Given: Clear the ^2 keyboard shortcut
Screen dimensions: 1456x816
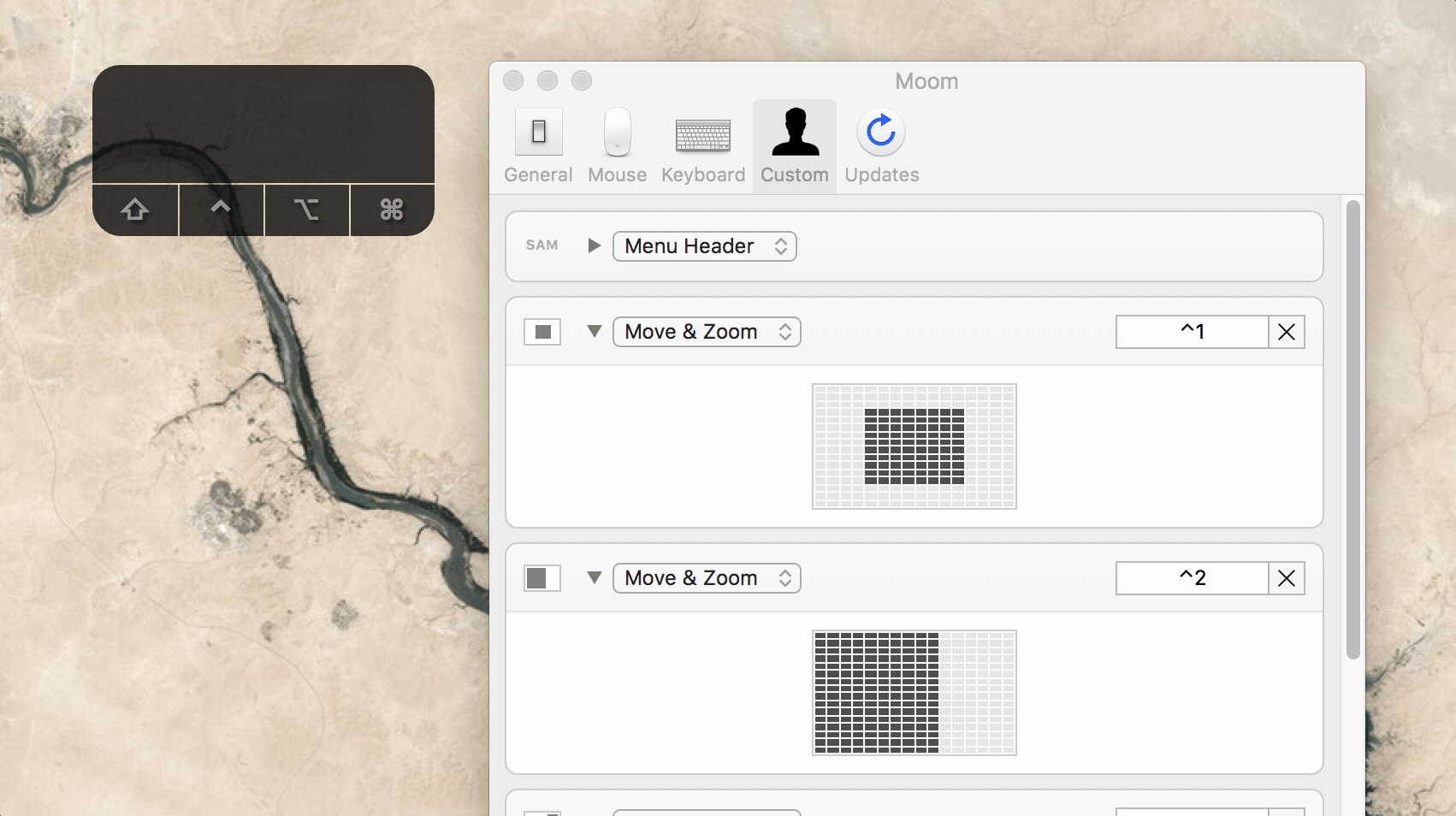Looking at the screenshot, I should click(x=1287, y=578).
